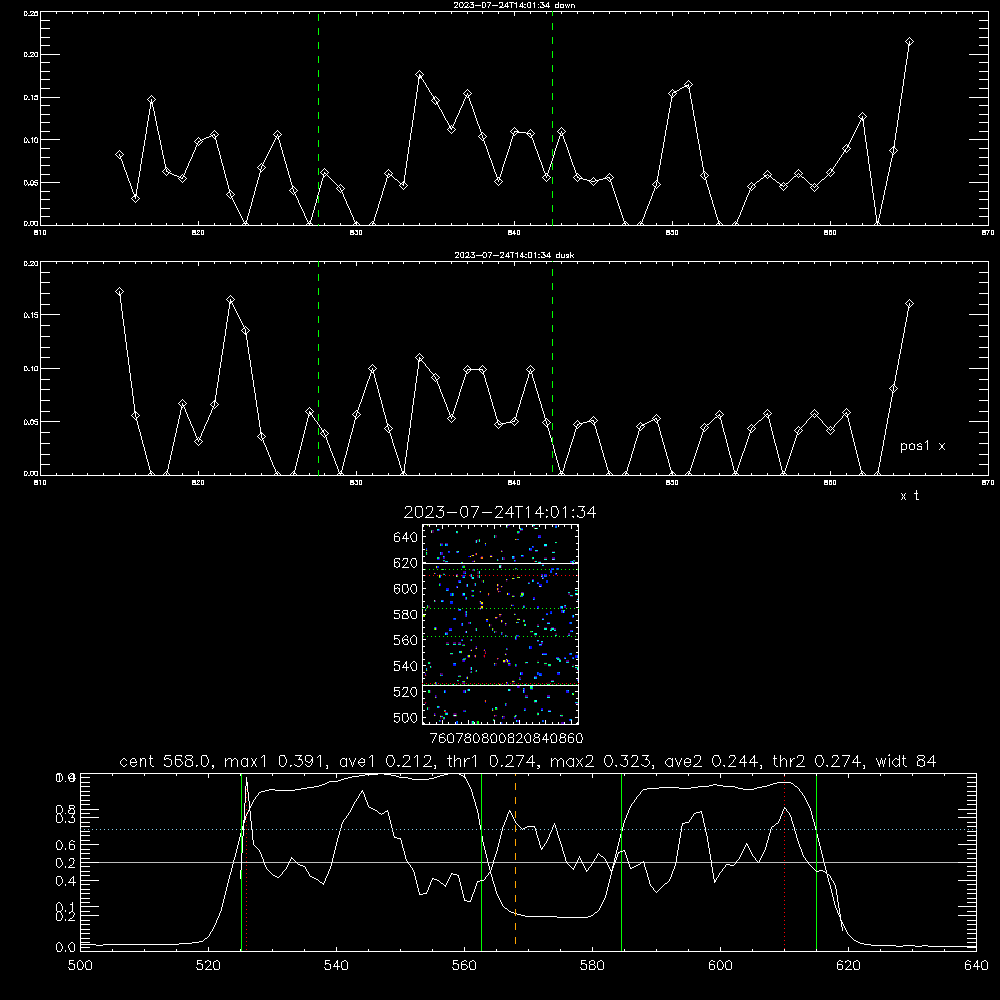
Task: Click the highest diamond marker in the dawn plot
Action: click(x=909, y=42)
